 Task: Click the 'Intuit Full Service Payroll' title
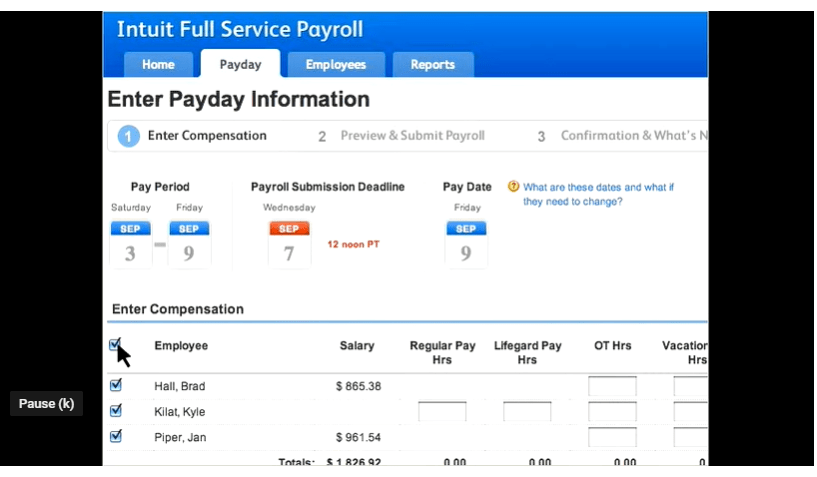[x=240, y=29]
